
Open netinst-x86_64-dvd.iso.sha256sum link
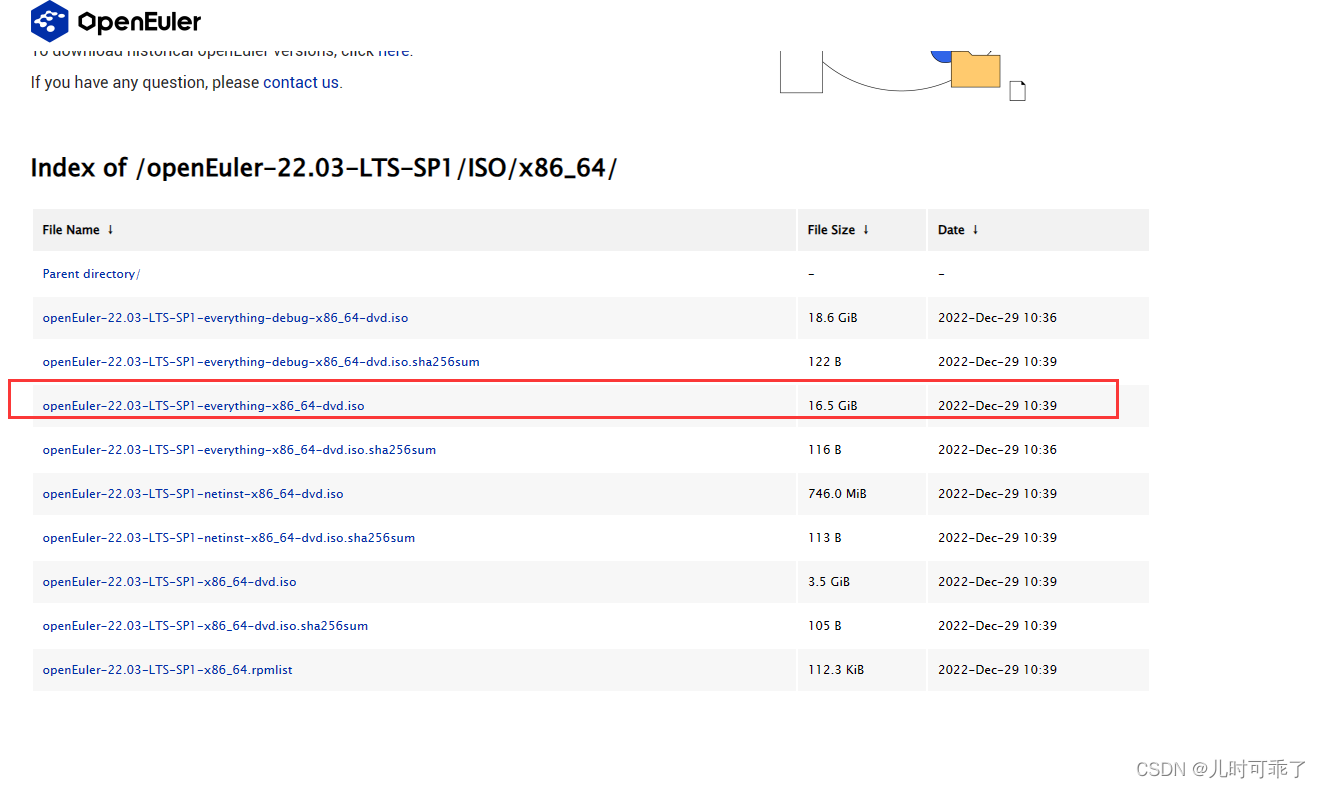[228, 538]
